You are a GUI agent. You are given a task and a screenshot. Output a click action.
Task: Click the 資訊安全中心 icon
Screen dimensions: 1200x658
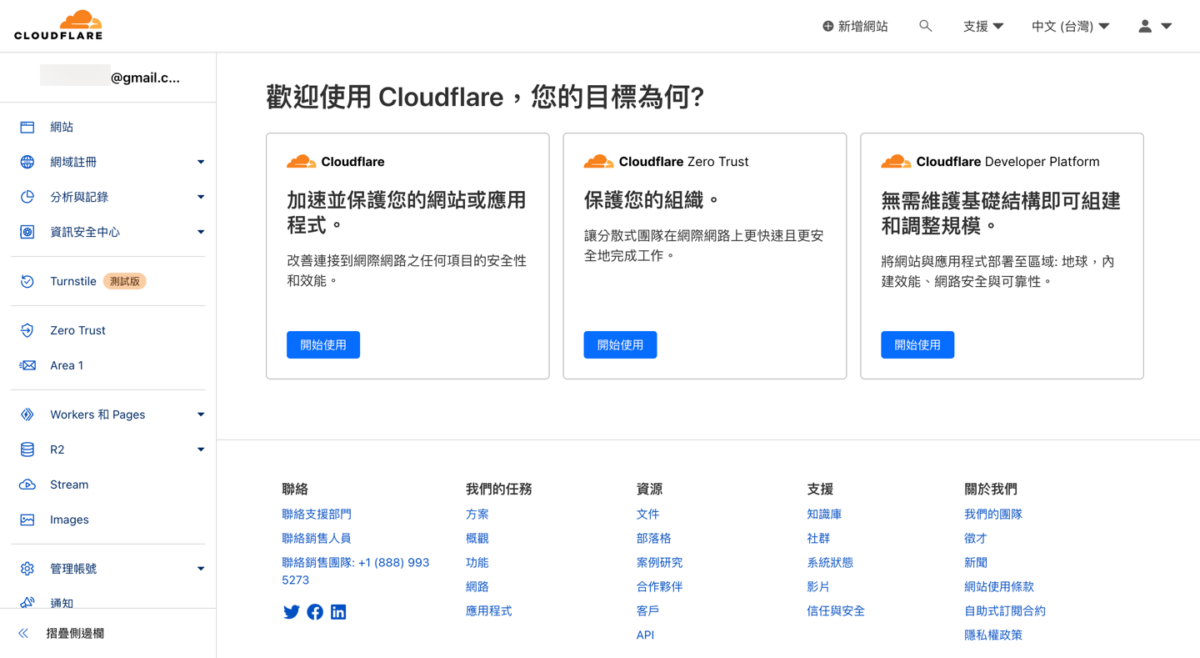click(28, 232)
